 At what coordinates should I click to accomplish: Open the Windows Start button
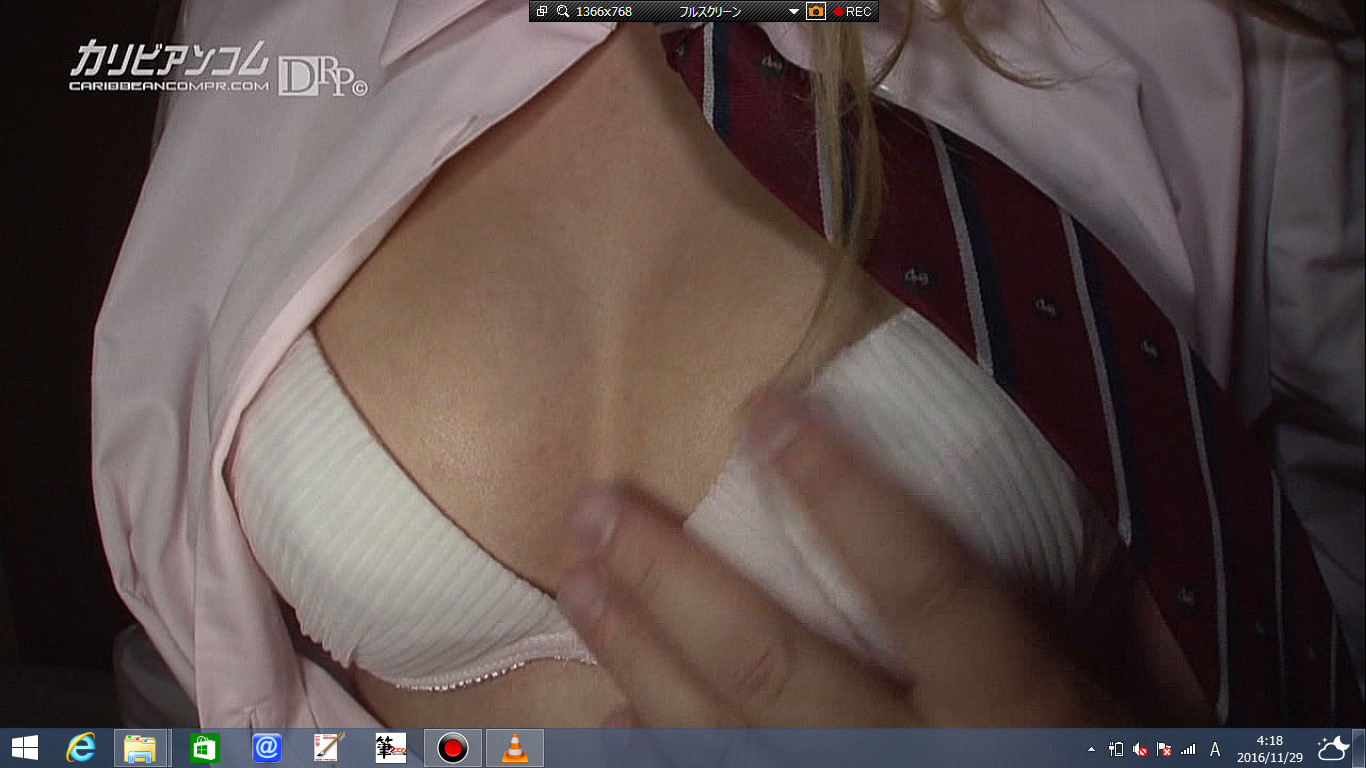coord(24,748)
